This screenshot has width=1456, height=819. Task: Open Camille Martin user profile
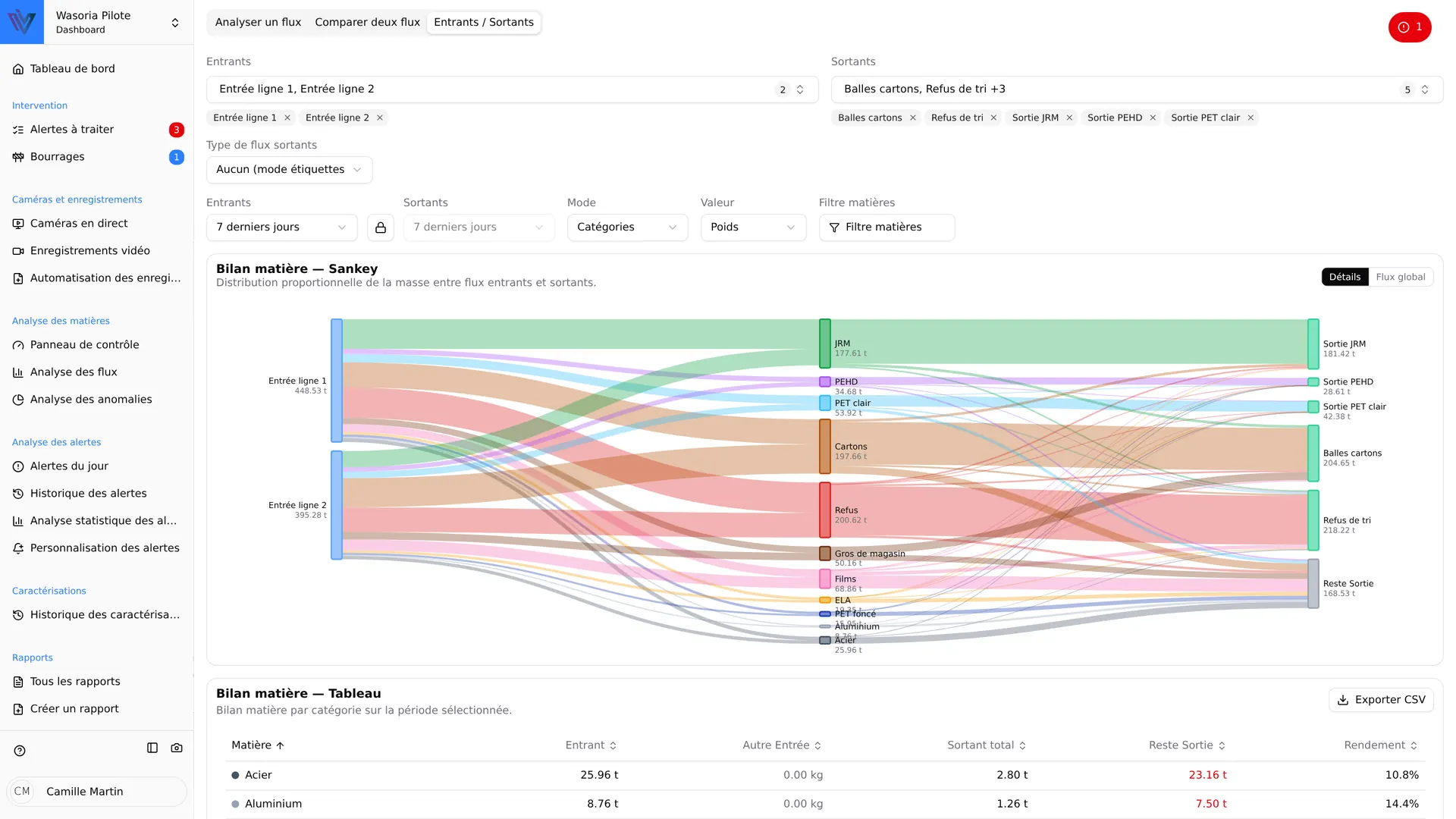tap(97, 792)
